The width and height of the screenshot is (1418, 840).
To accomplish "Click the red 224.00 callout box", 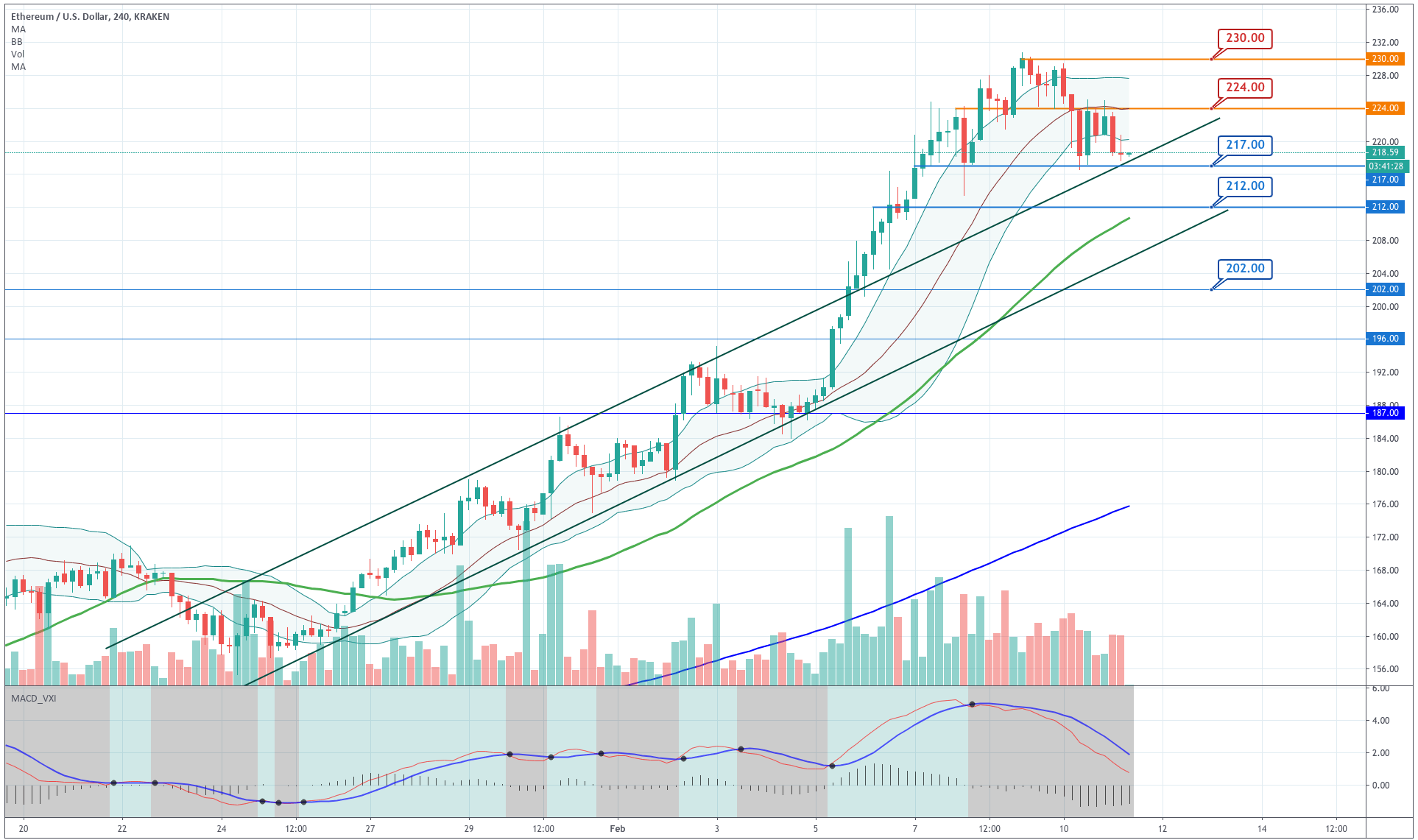I will click(x=1244, y=88).
